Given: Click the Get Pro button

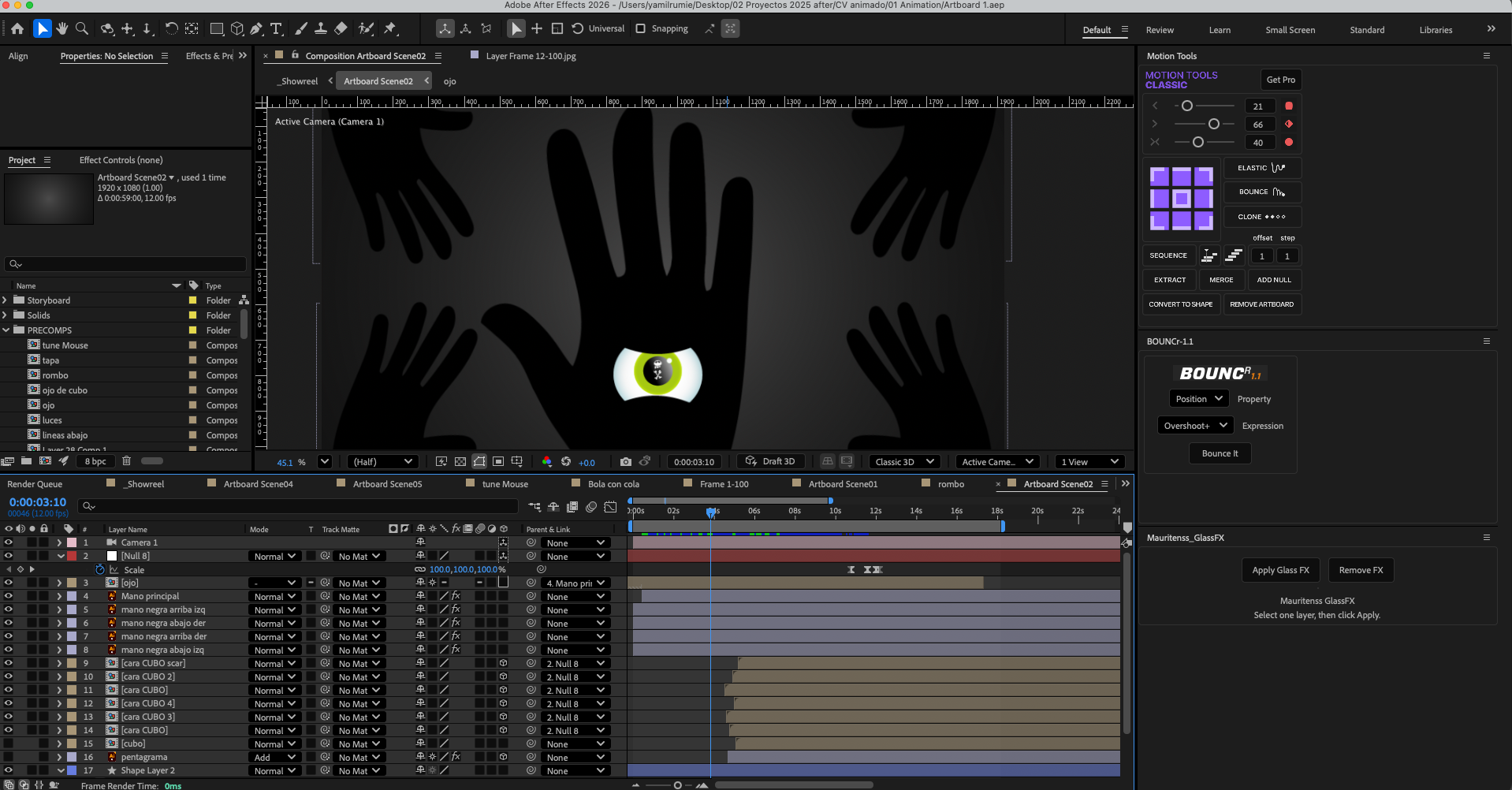Looking at the screenshot, I should tap(1280, 80).
